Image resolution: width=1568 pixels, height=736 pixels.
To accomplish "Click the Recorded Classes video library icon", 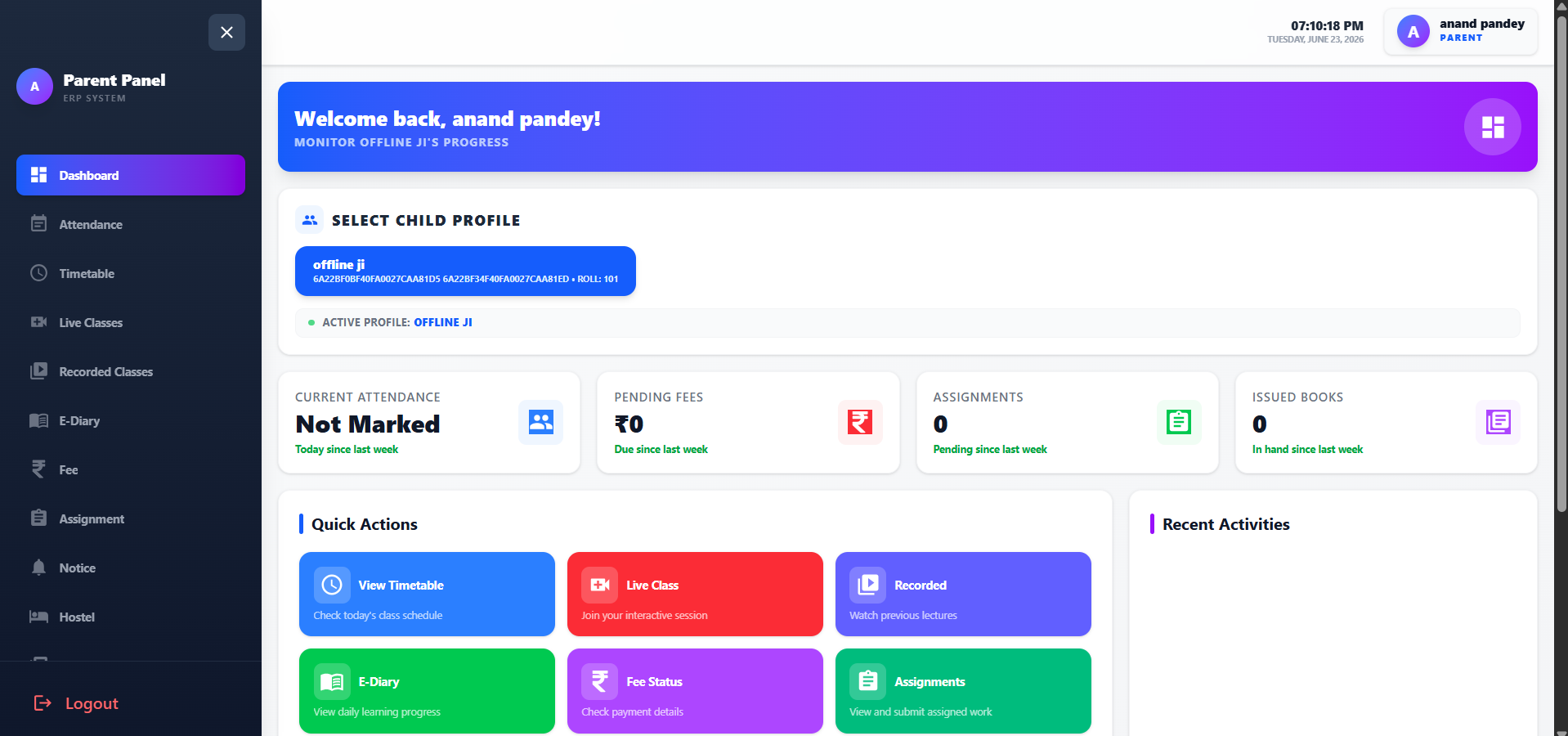I will click(x=38, y=371).
